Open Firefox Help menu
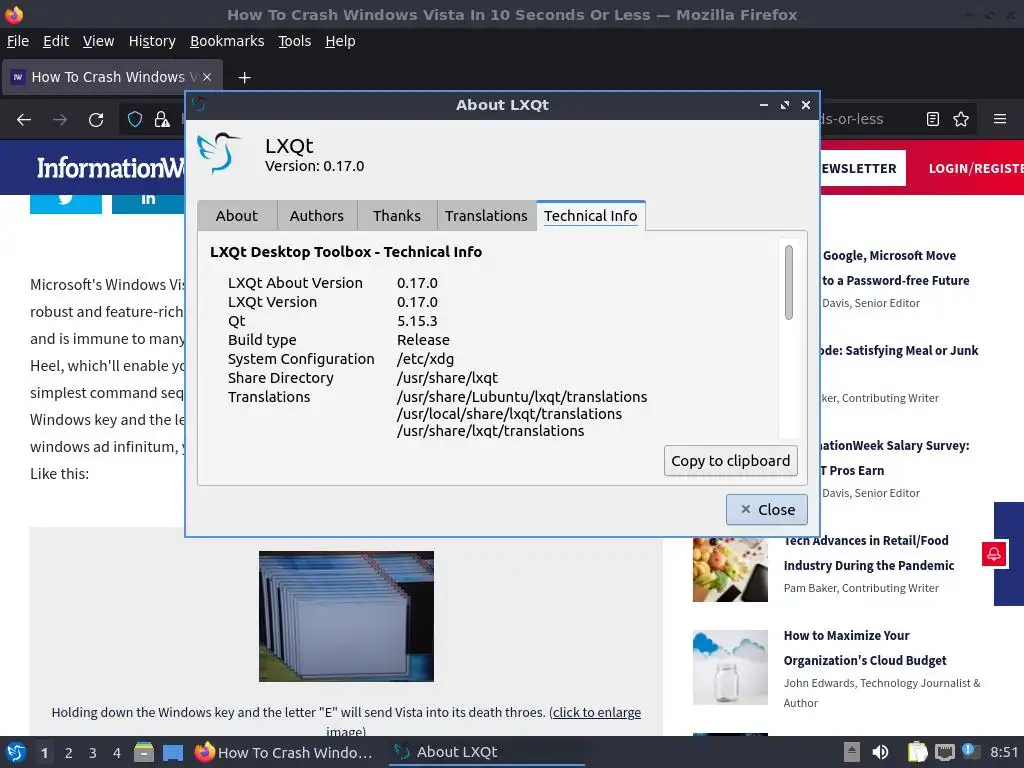Screen dimensions: 1024x768 point(340,41)
